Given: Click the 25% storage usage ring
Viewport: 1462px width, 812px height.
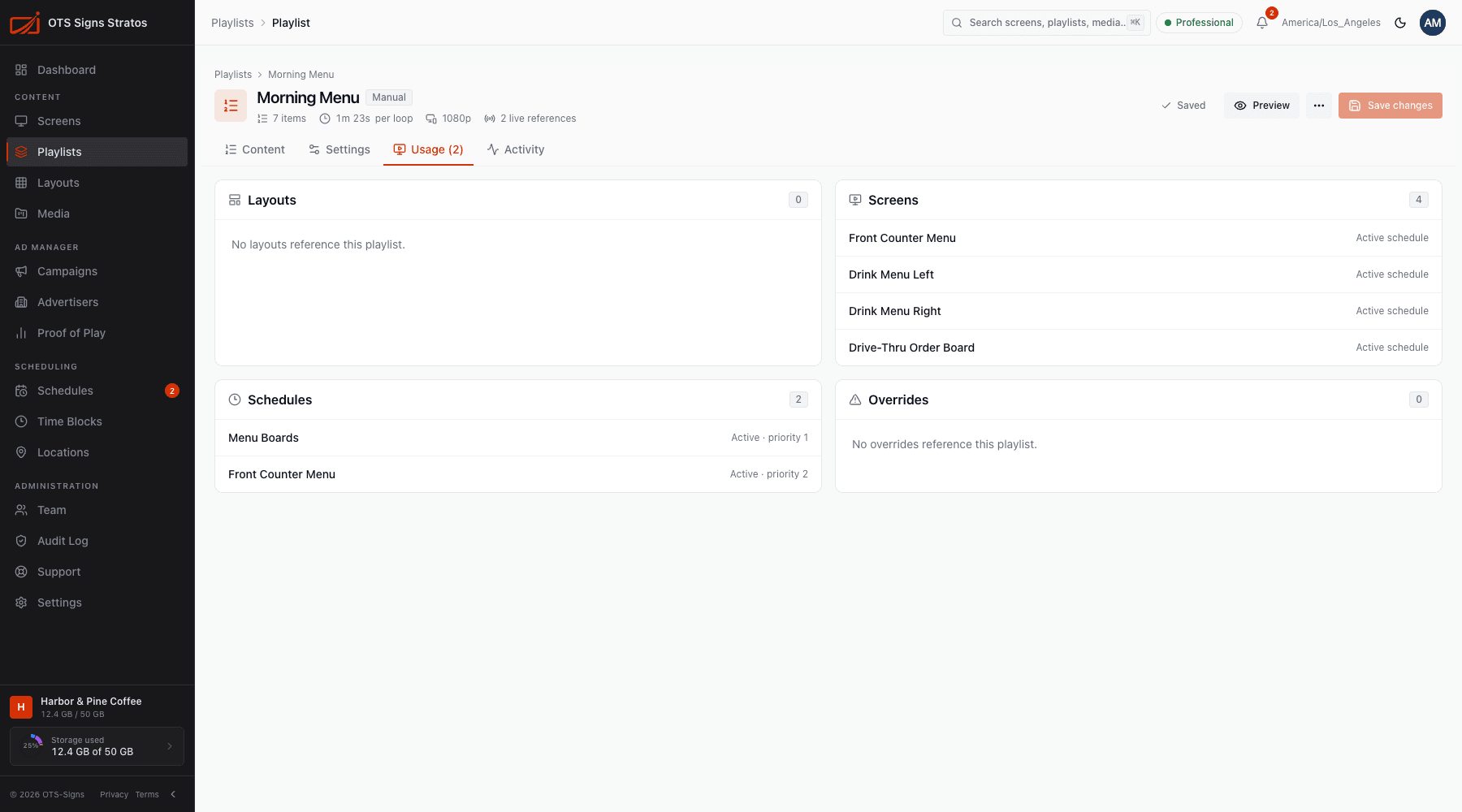Looking at the screenshot, I should click(x=32, y=745).
